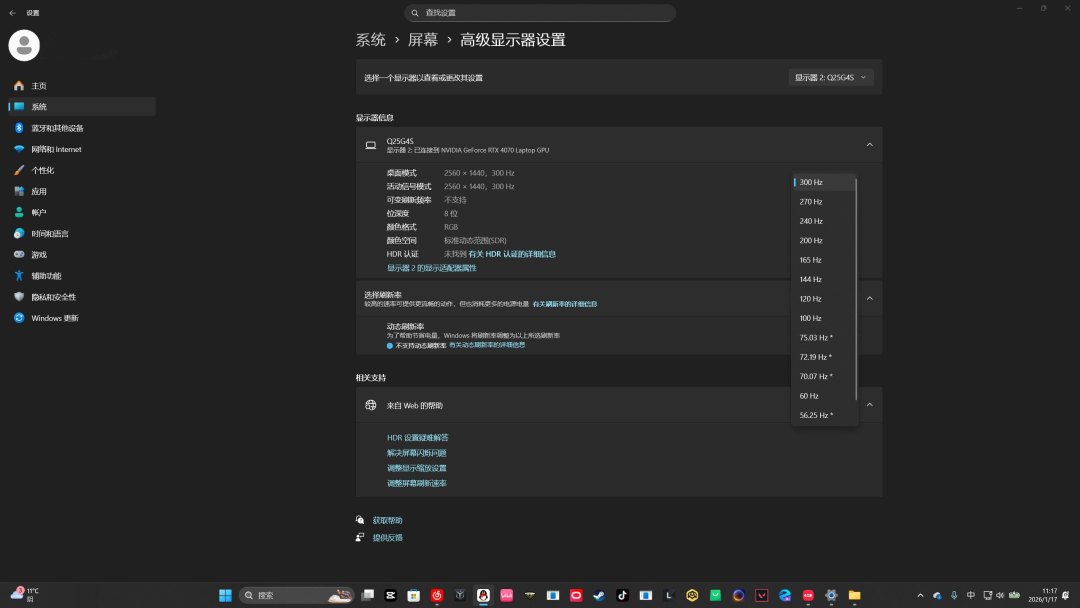
Task: Open 主页 in the settings sidebar
Action: point(81,85)
